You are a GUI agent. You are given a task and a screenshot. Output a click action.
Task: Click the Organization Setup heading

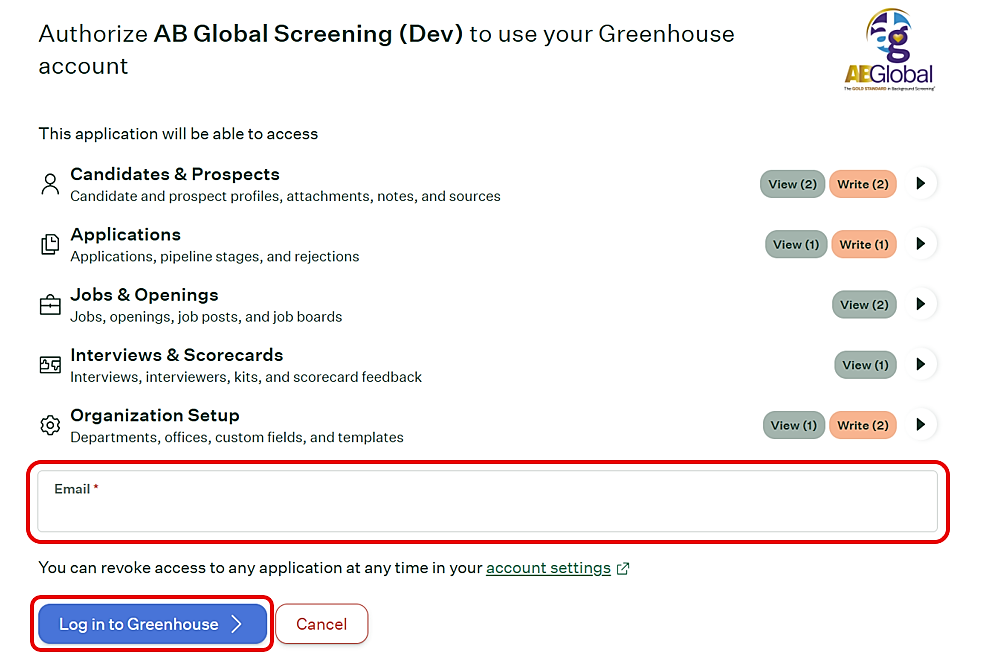coord(155,415)
